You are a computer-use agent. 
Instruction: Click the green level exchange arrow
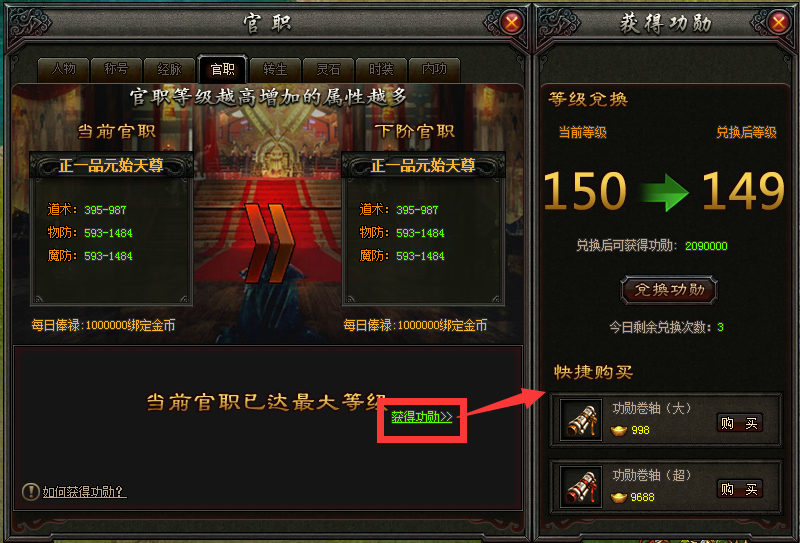point(664,192)
